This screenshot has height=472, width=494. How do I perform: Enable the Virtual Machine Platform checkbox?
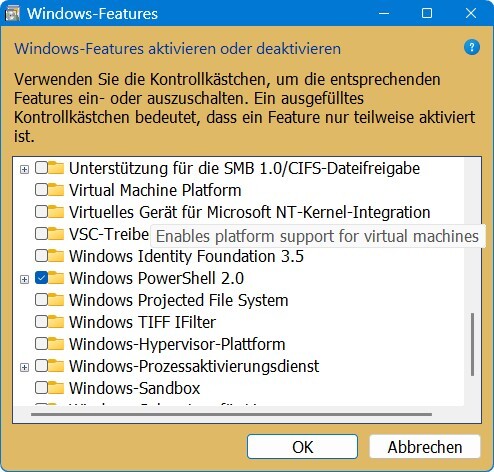(x=41, y=190)
